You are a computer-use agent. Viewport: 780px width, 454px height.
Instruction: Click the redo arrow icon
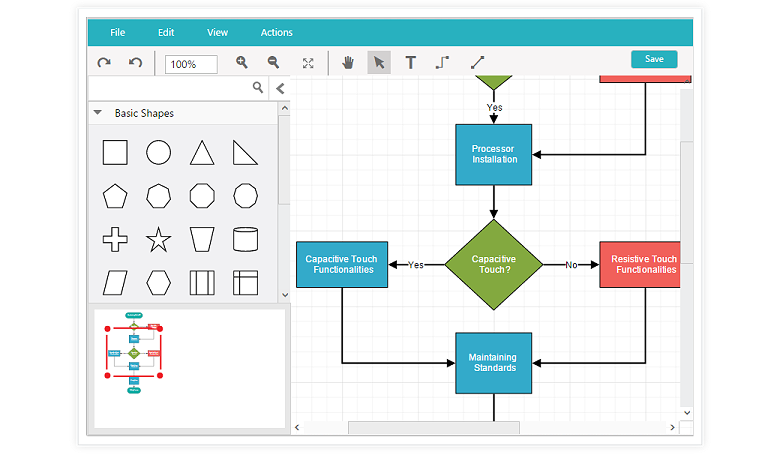104,63
